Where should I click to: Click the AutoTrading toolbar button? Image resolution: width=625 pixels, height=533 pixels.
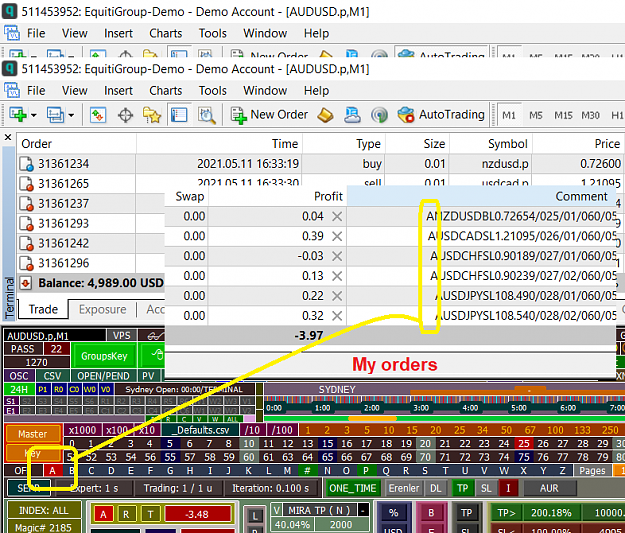(x=441, y=115)
